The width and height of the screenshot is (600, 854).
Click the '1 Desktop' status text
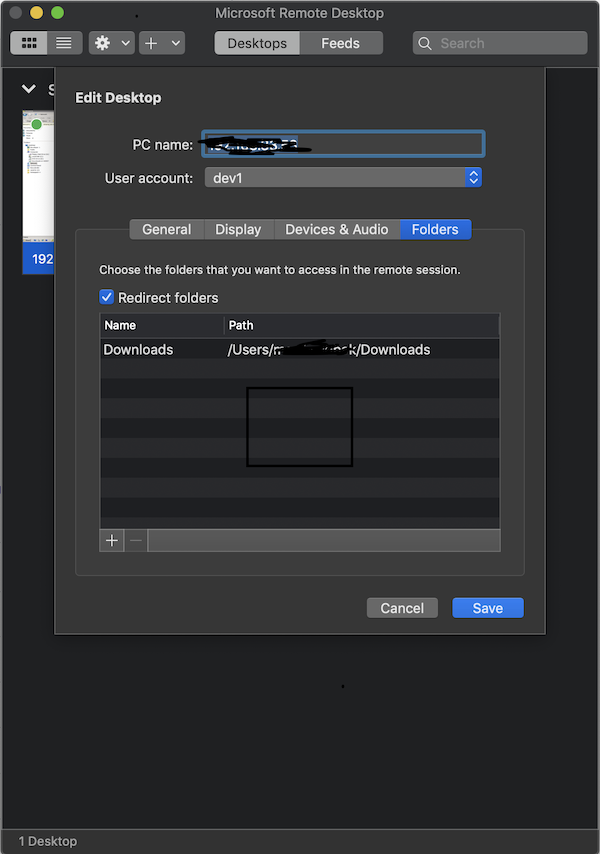(x=48, y=841)
